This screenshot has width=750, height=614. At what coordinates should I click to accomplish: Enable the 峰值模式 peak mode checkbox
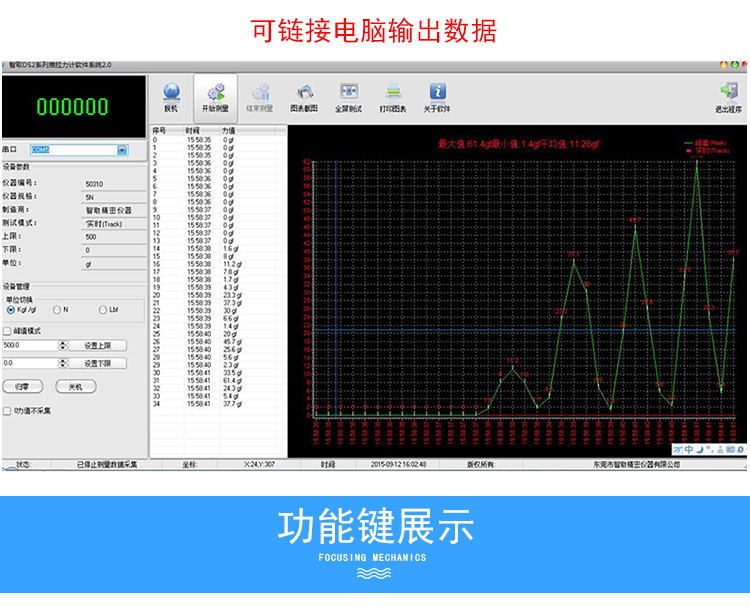click(x=8, y=330)
